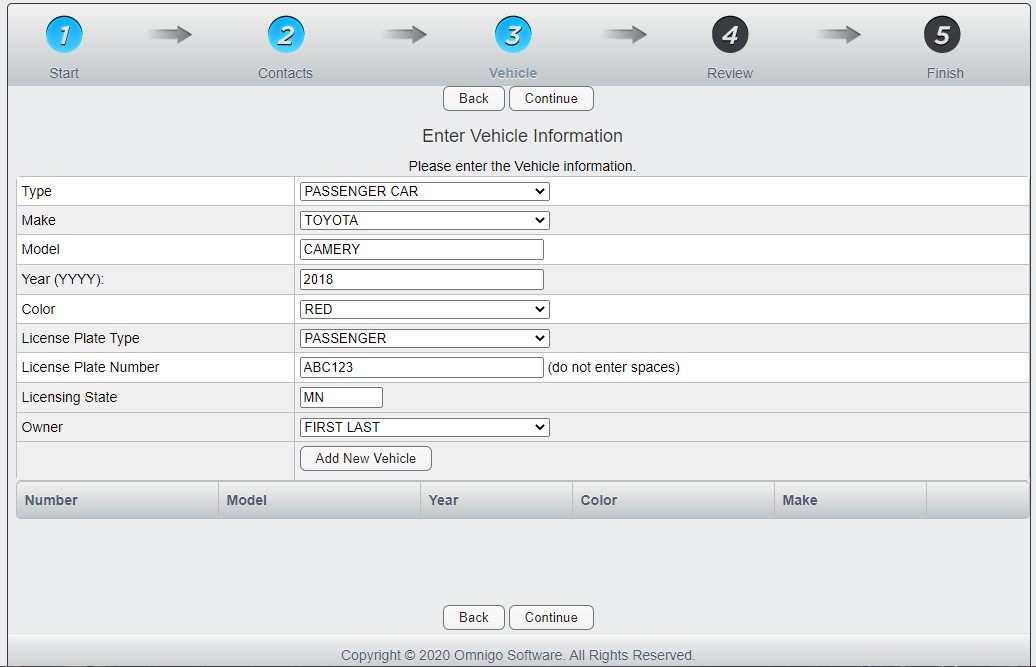Click the Contacts step circle icon
Screen dimensions: 1036x667
286,33
